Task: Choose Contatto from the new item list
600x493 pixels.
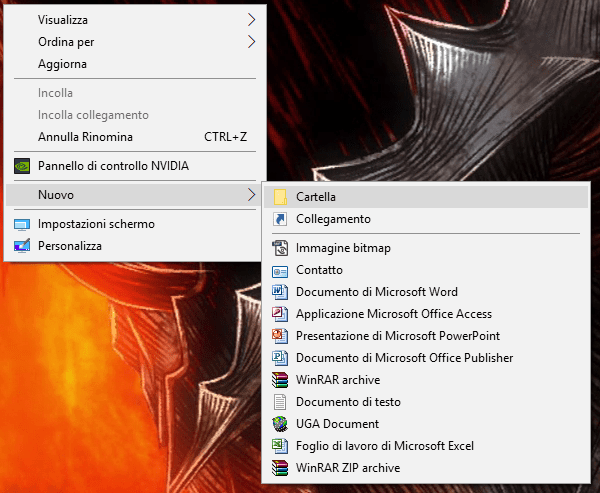Action: [319, 270]
